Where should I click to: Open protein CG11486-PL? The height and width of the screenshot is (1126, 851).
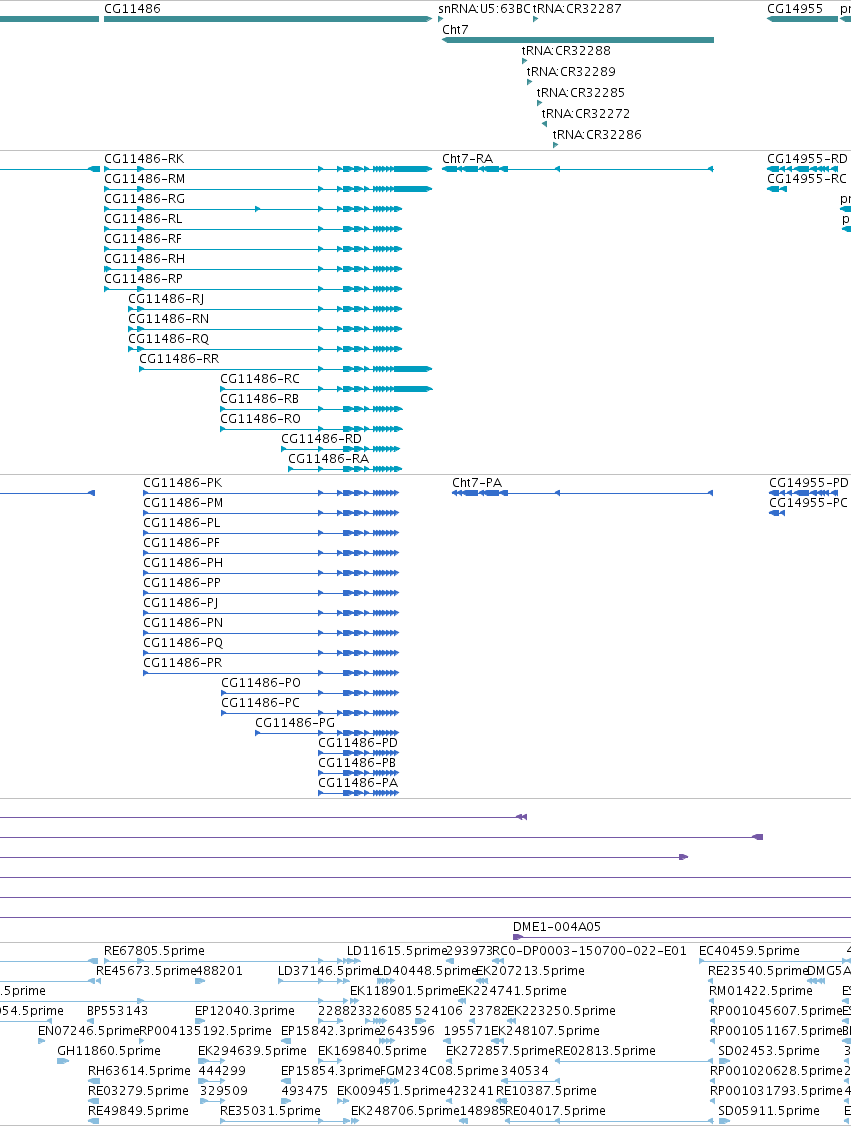(182, 523)
